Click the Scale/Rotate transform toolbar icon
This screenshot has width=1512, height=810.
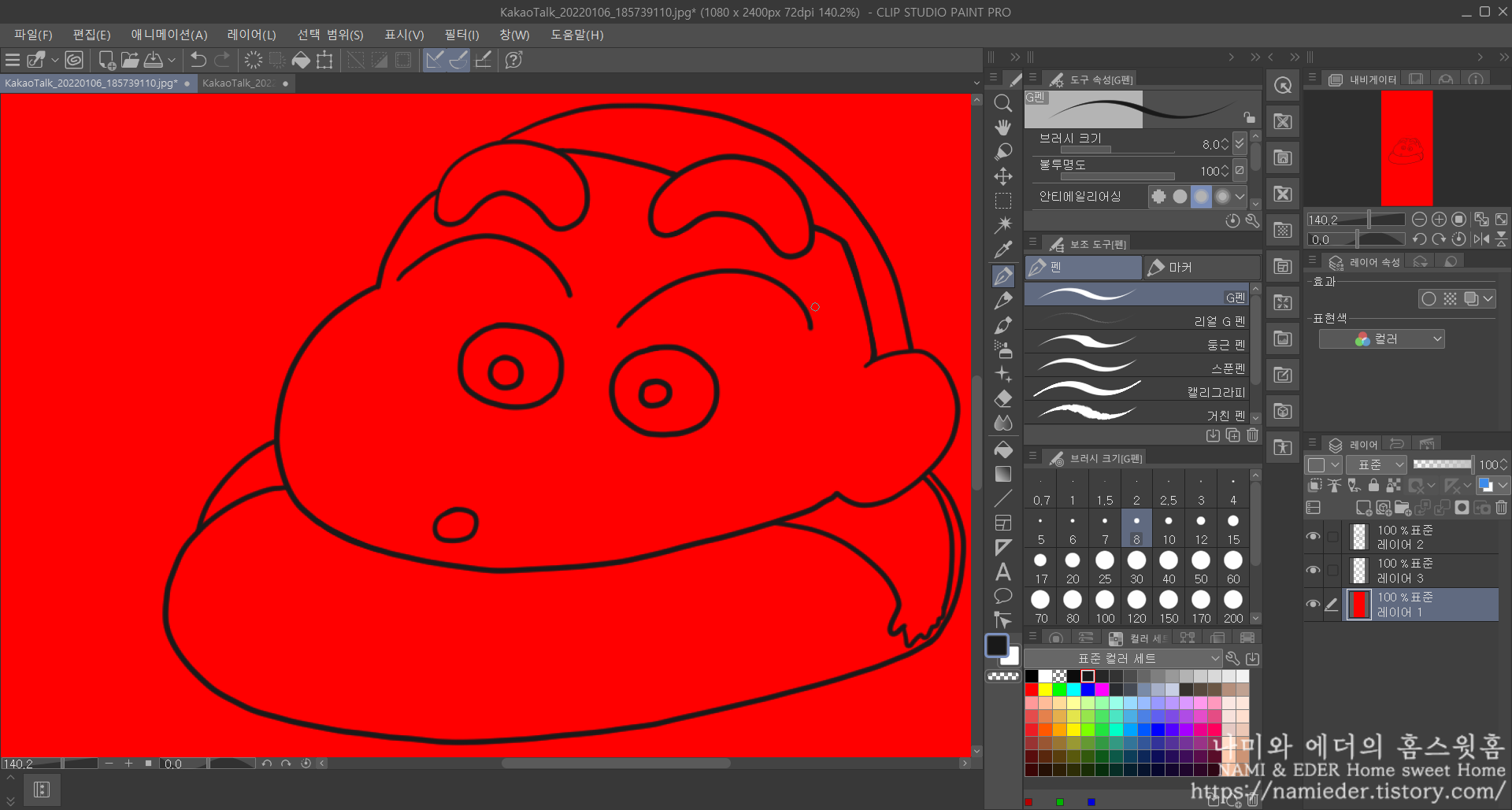(x=324, y=60)
